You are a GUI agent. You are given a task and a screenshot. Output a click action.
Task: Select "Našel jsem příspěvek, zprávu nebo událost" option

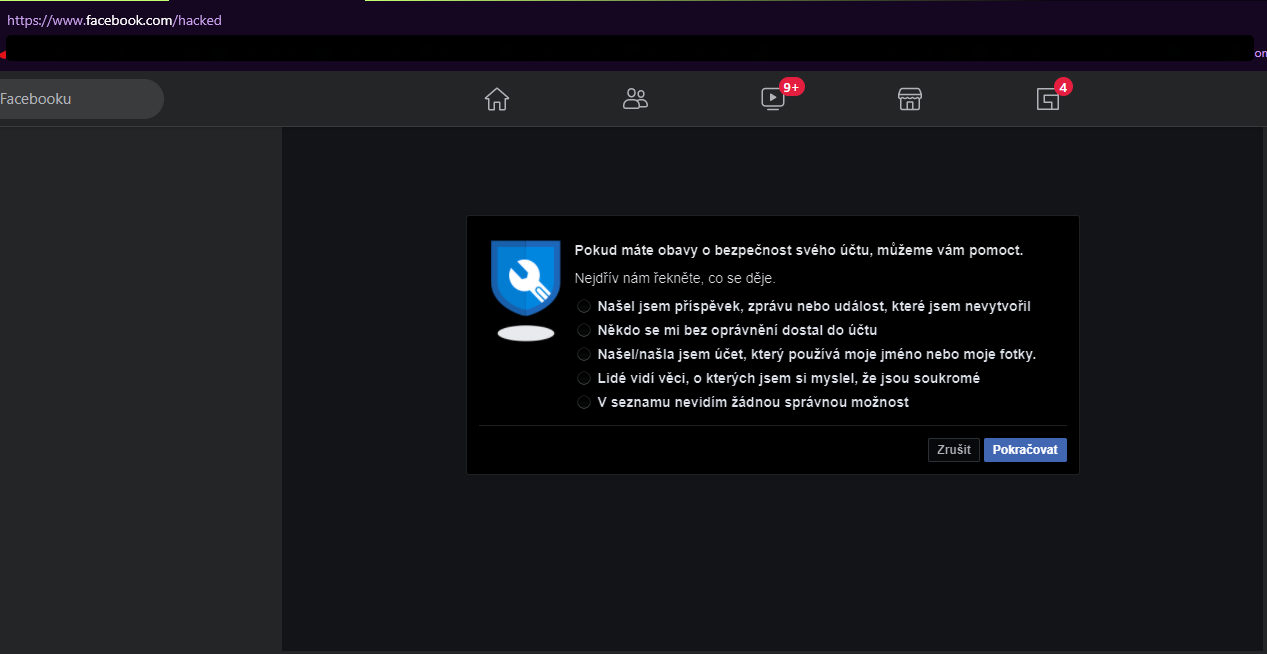click(584, 306)
